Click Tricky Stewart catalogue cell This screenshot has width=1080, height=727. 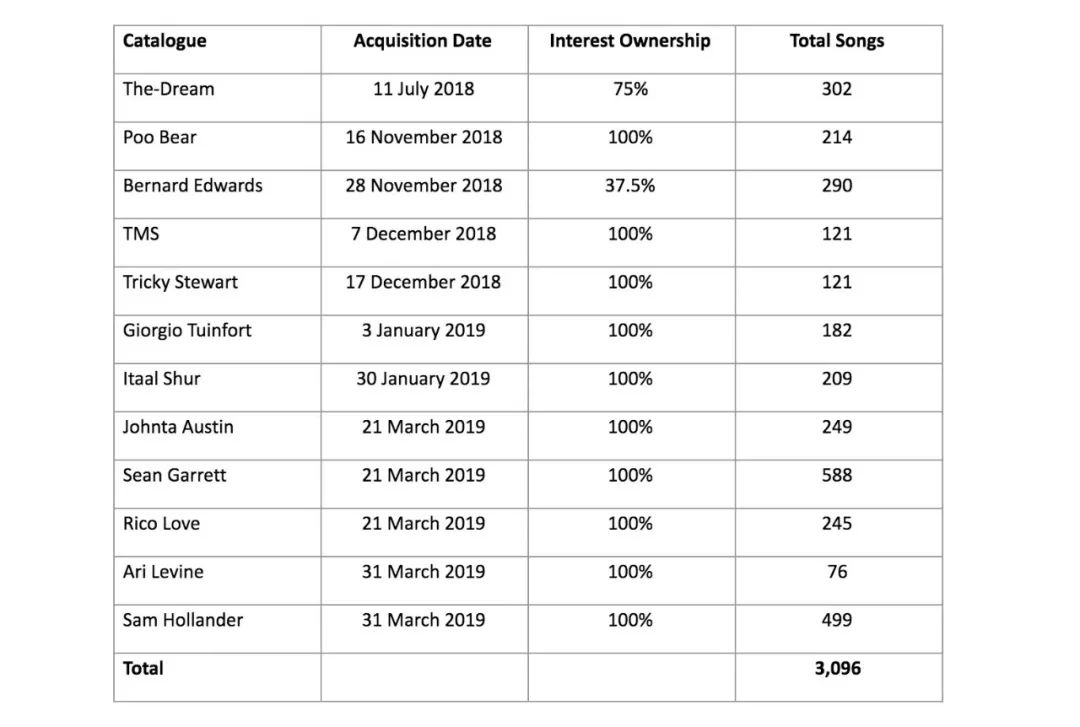point(217,291)
